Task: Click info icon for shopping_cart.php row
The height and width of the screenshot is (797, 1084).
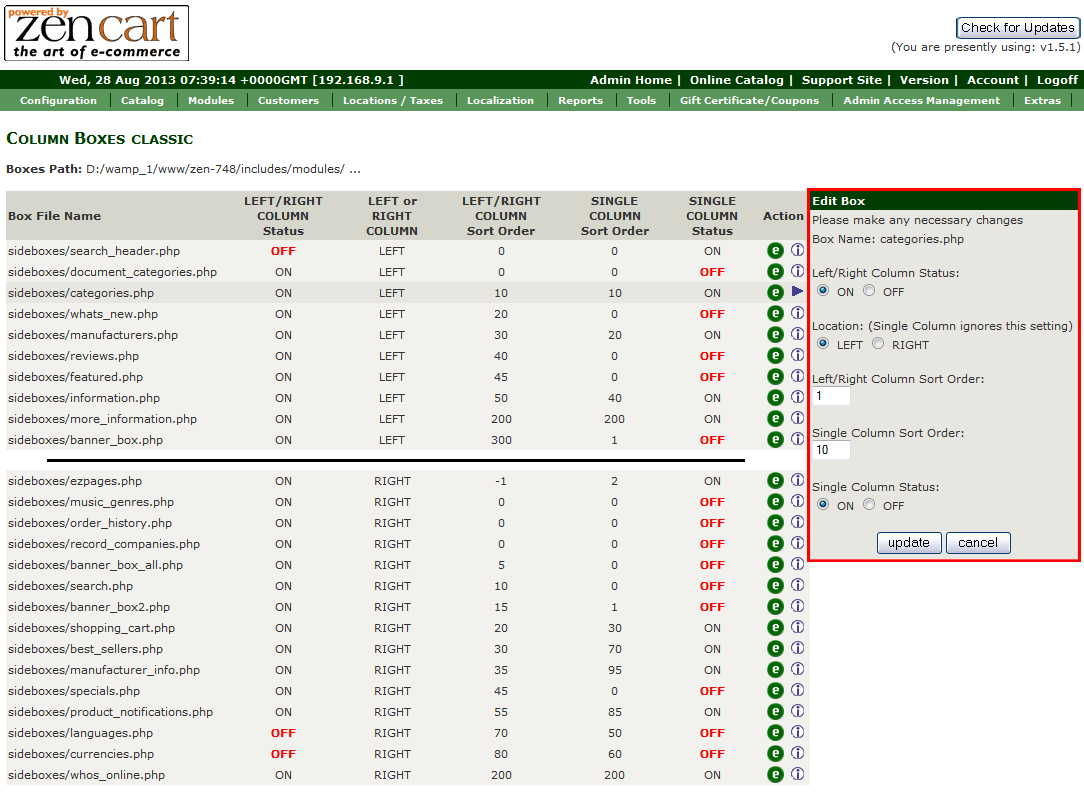Action: (x=797, y=628)
